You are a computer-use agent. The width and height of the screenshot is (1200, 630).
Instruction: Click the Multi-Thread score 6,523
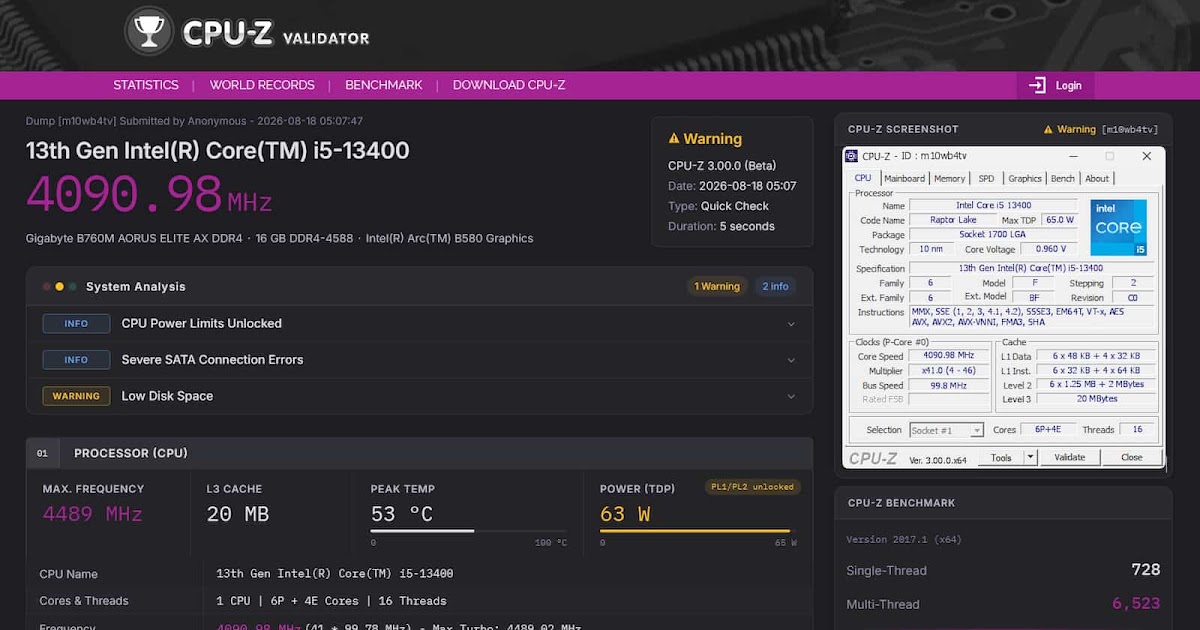tap(1136, 604)
